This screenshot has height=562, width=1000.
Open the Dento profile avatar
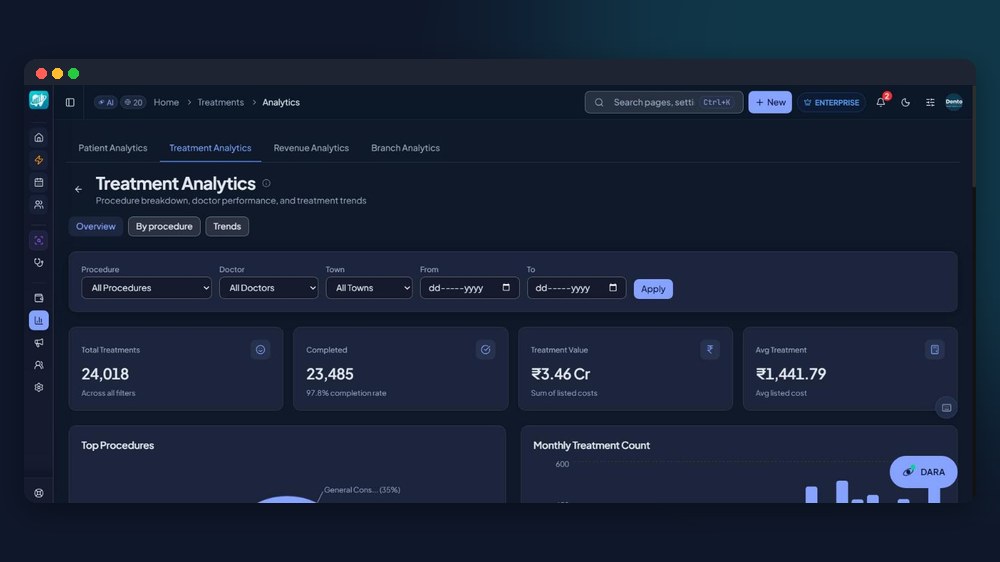(x=954, y=102)
